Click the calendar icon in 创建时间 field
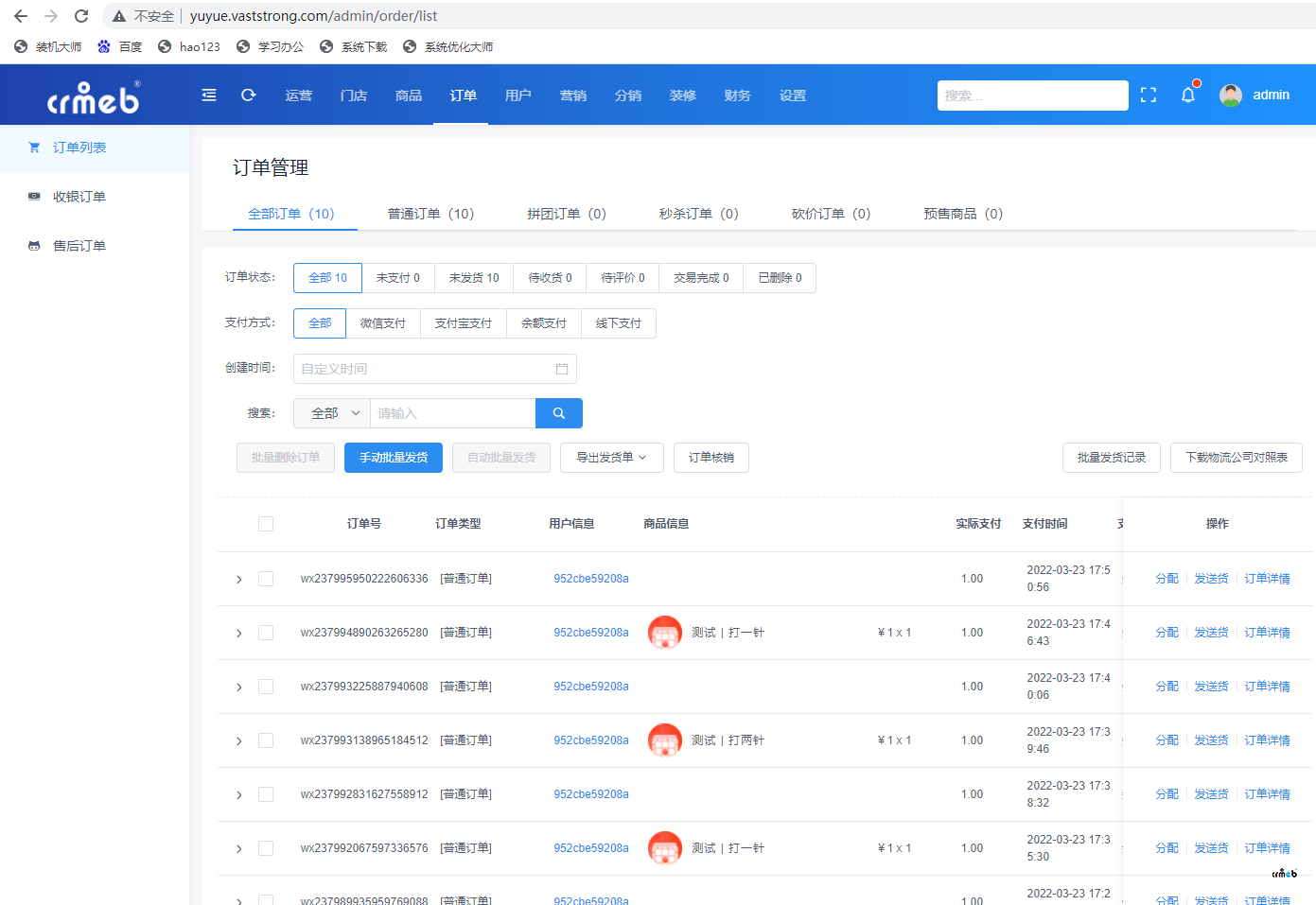This screenshot has height=905, width=1316. coord(562,369)
